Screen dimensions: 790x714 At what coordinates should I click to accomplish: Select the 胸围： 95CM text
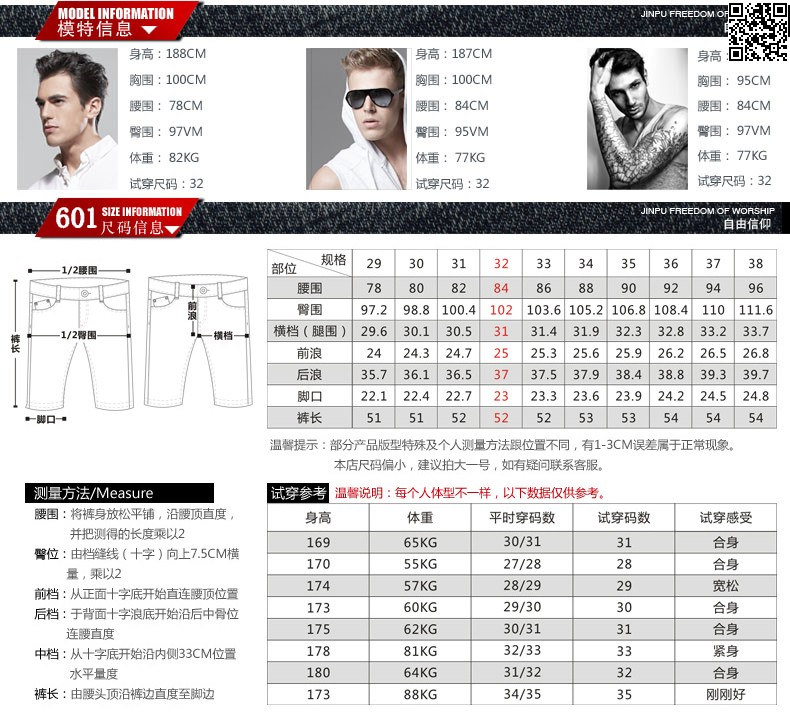coord(734,81)
